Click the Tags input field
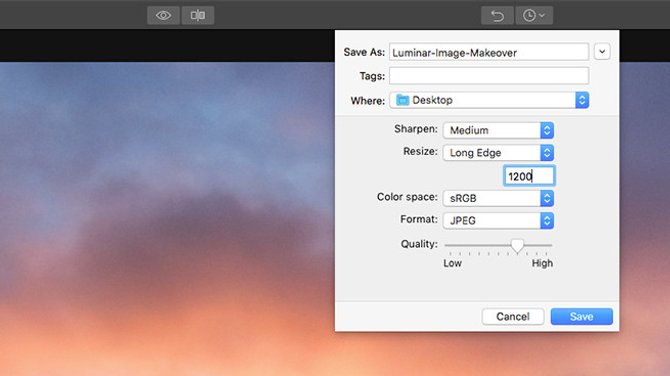670x376 pixels. click(x=489, y=76)
